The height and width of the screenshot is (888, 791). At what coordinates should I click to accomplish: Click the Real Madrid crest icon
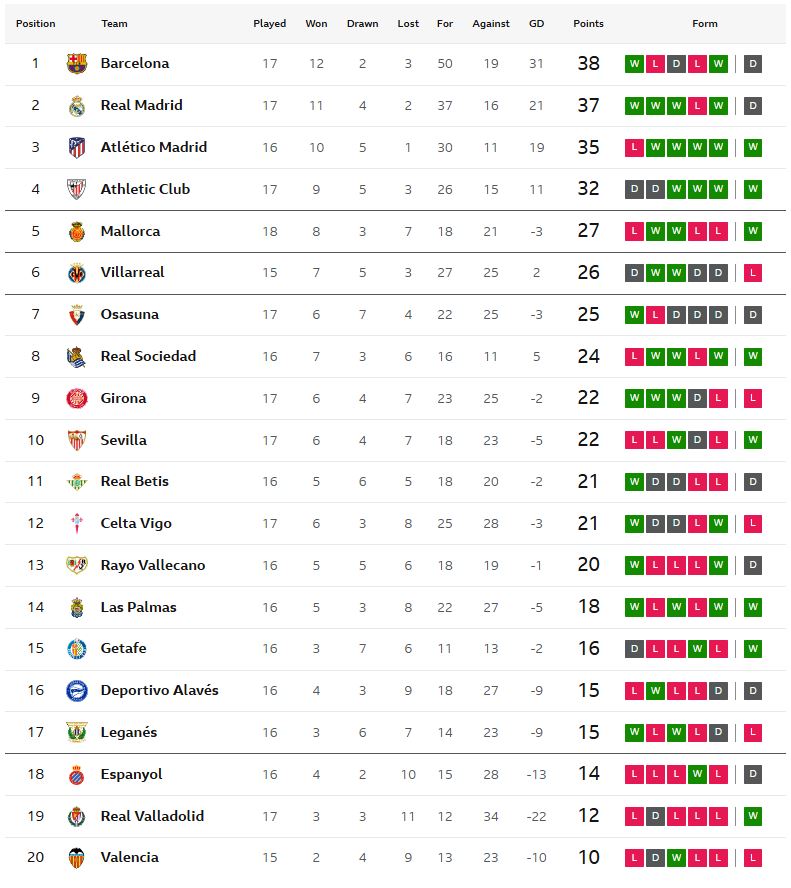click(x=77, y=106)
